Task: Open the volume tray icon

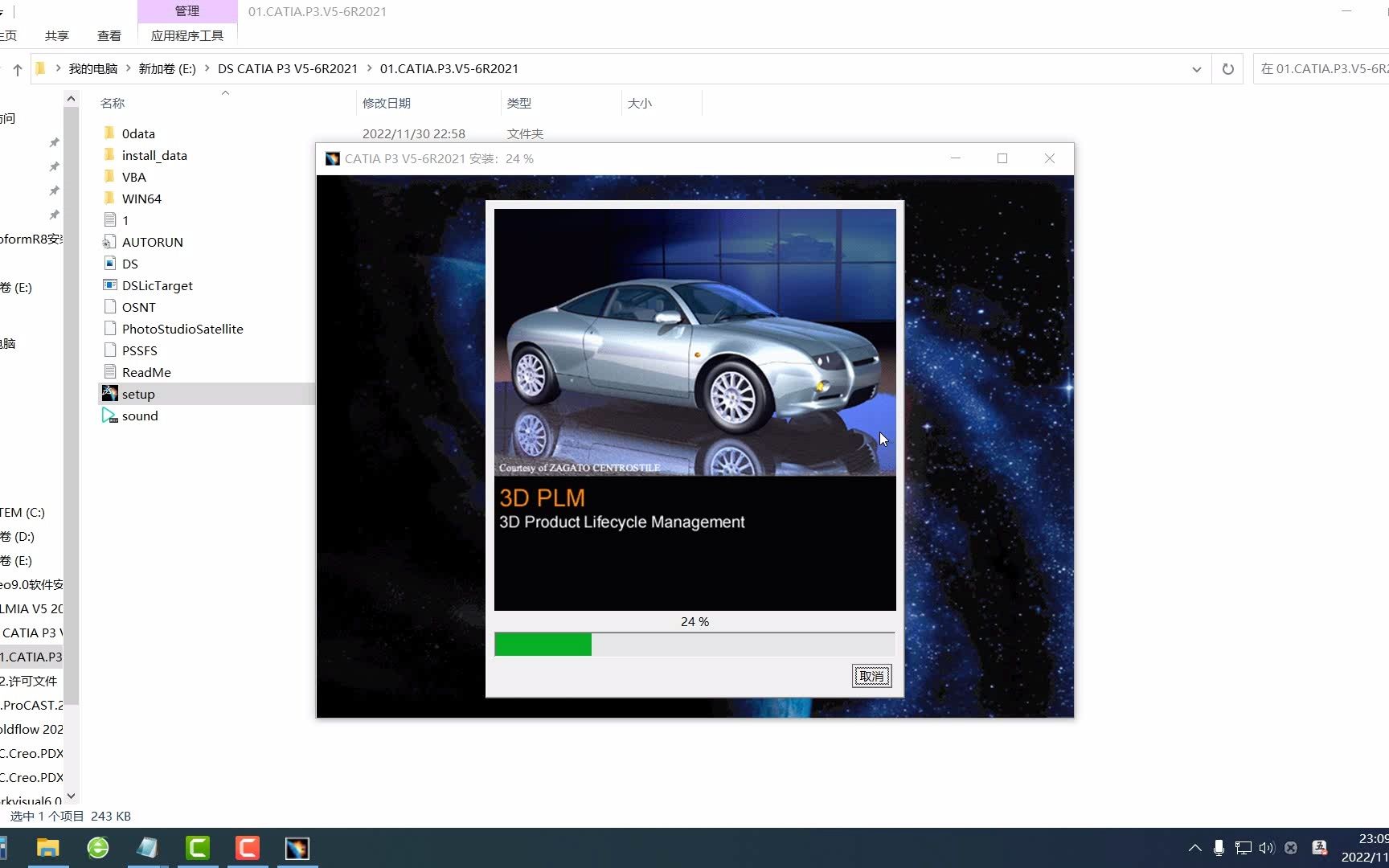Action: point(1267,848)
